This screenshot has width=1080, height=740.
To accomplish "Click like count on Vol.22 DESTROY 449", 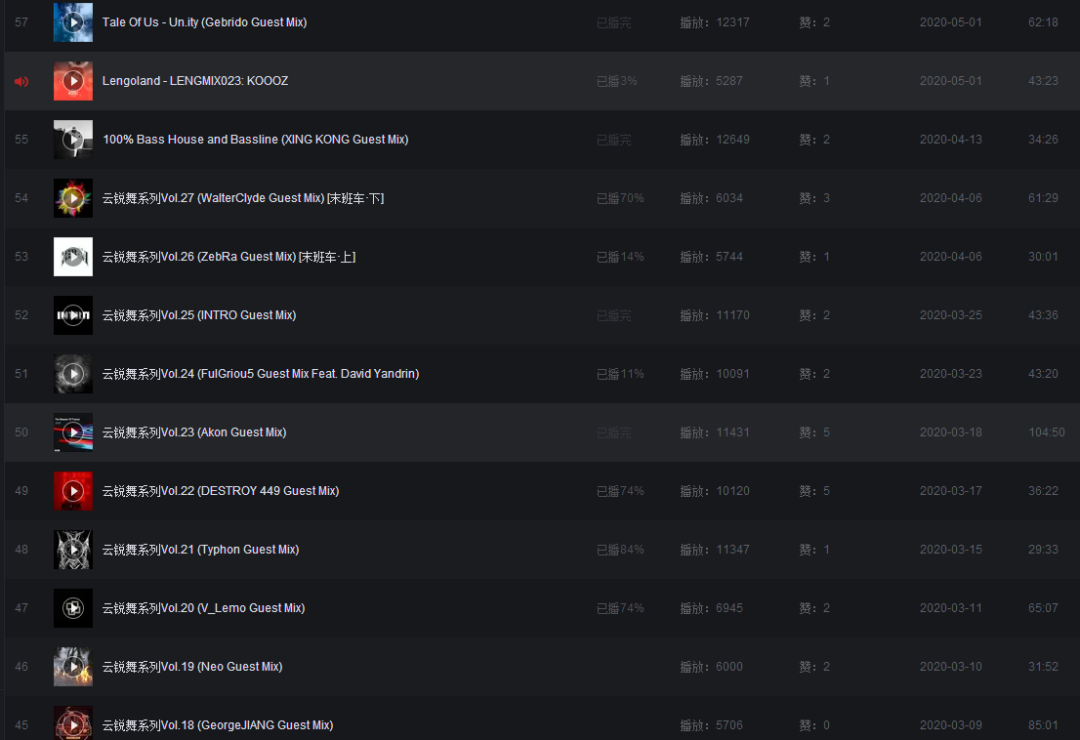I will click(814, 491).
